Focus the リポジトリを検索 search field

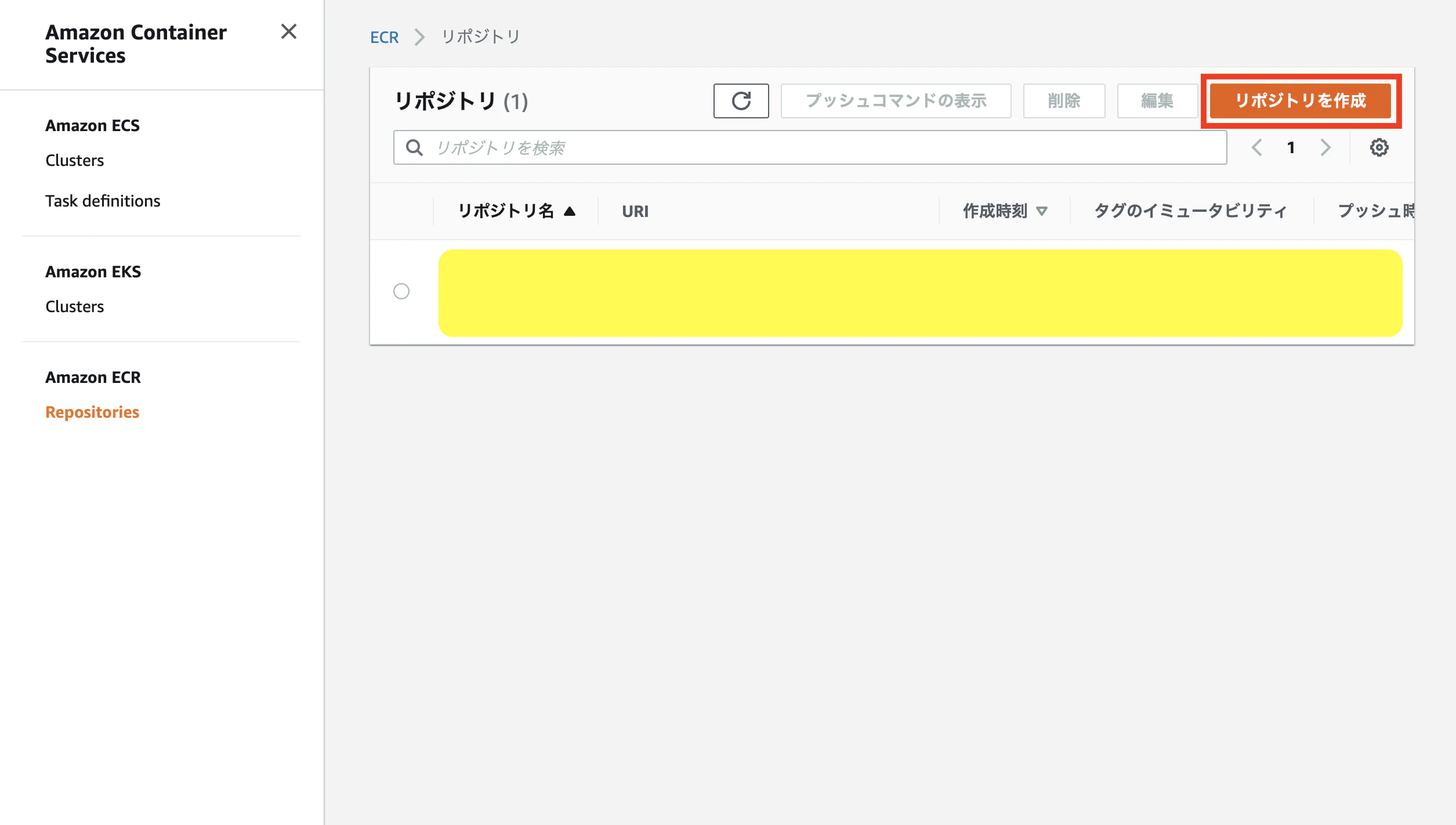[810, 147]
